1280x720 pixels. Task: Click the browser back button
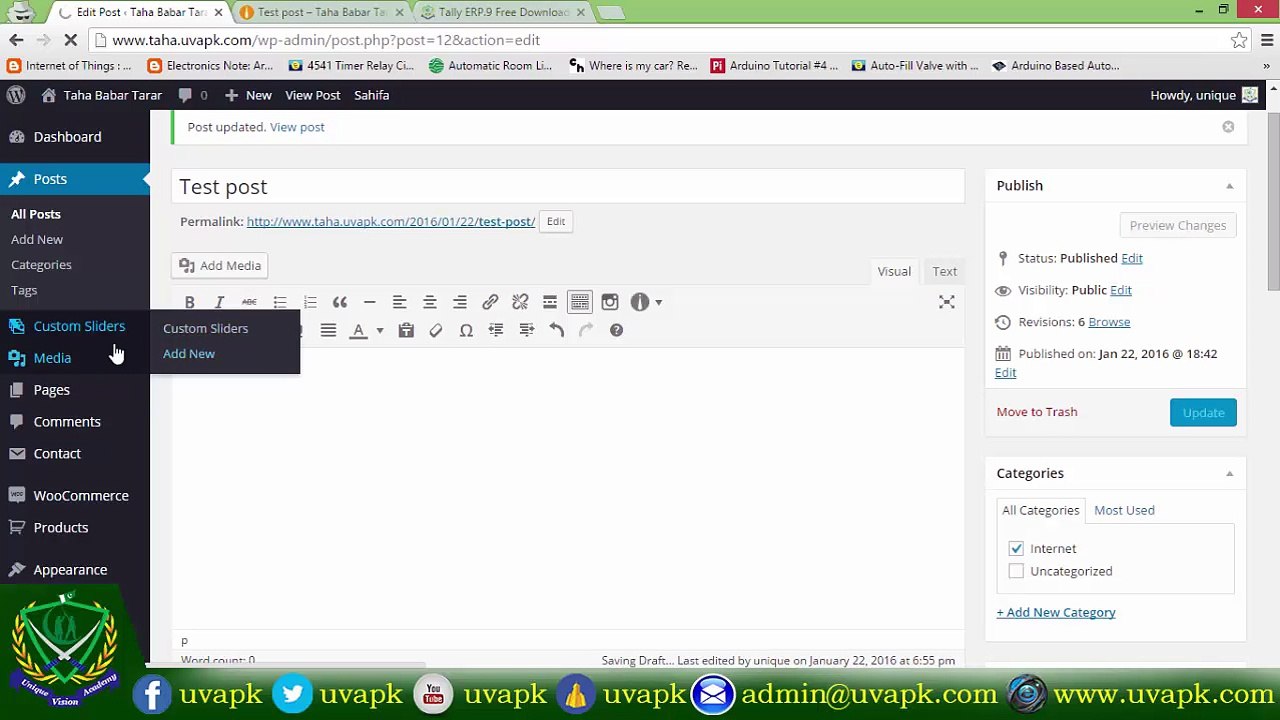16,40
